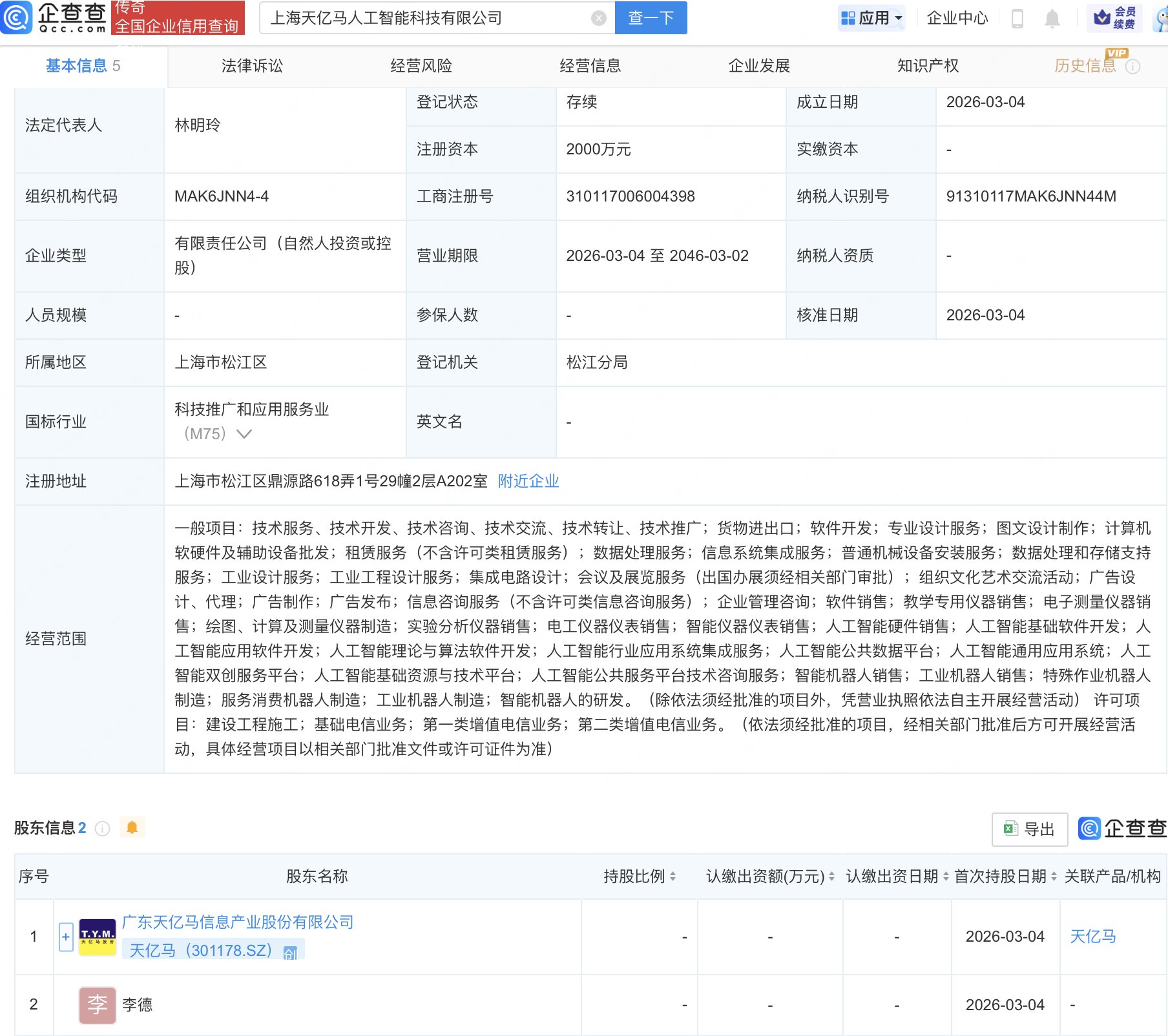Export shareholder list with 导出 button
The image size is (1168, 1036).
click(1029, 829)
